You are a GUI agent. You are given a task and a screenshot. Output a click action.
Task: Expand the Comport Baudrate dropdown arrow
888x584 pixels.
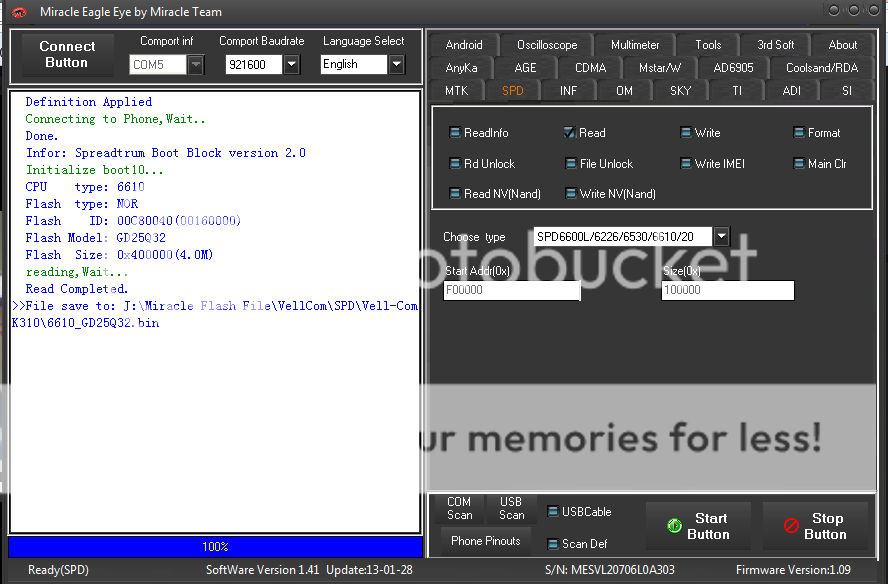[x=291, y=65]
